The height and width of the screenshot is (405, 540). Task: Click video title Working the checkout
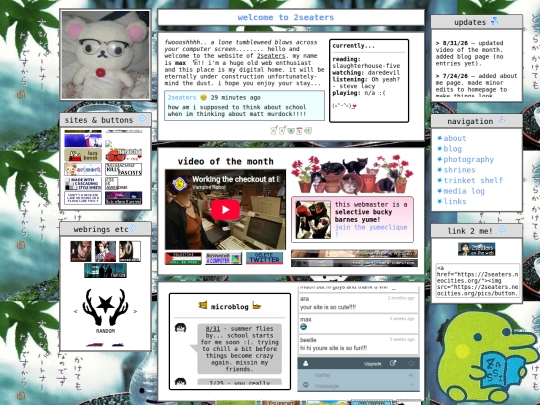click(237, 179)
